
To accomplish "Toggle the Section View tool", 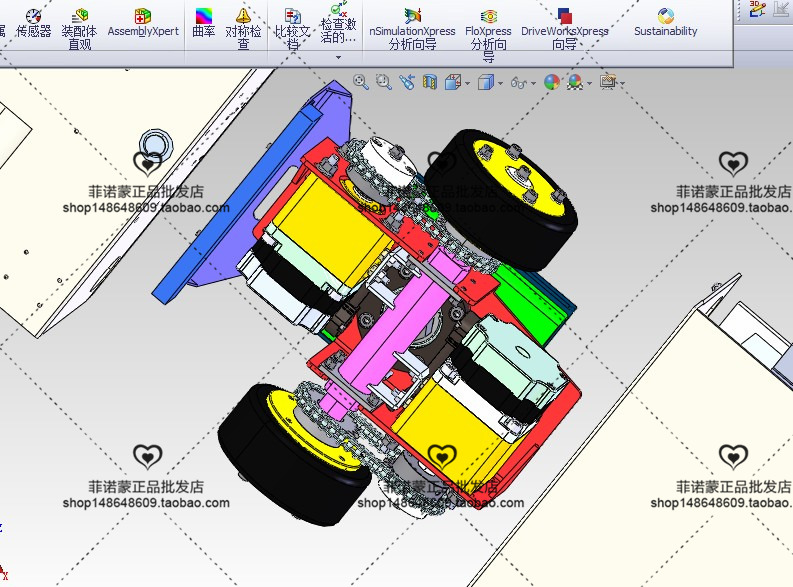I will (429, 82).
